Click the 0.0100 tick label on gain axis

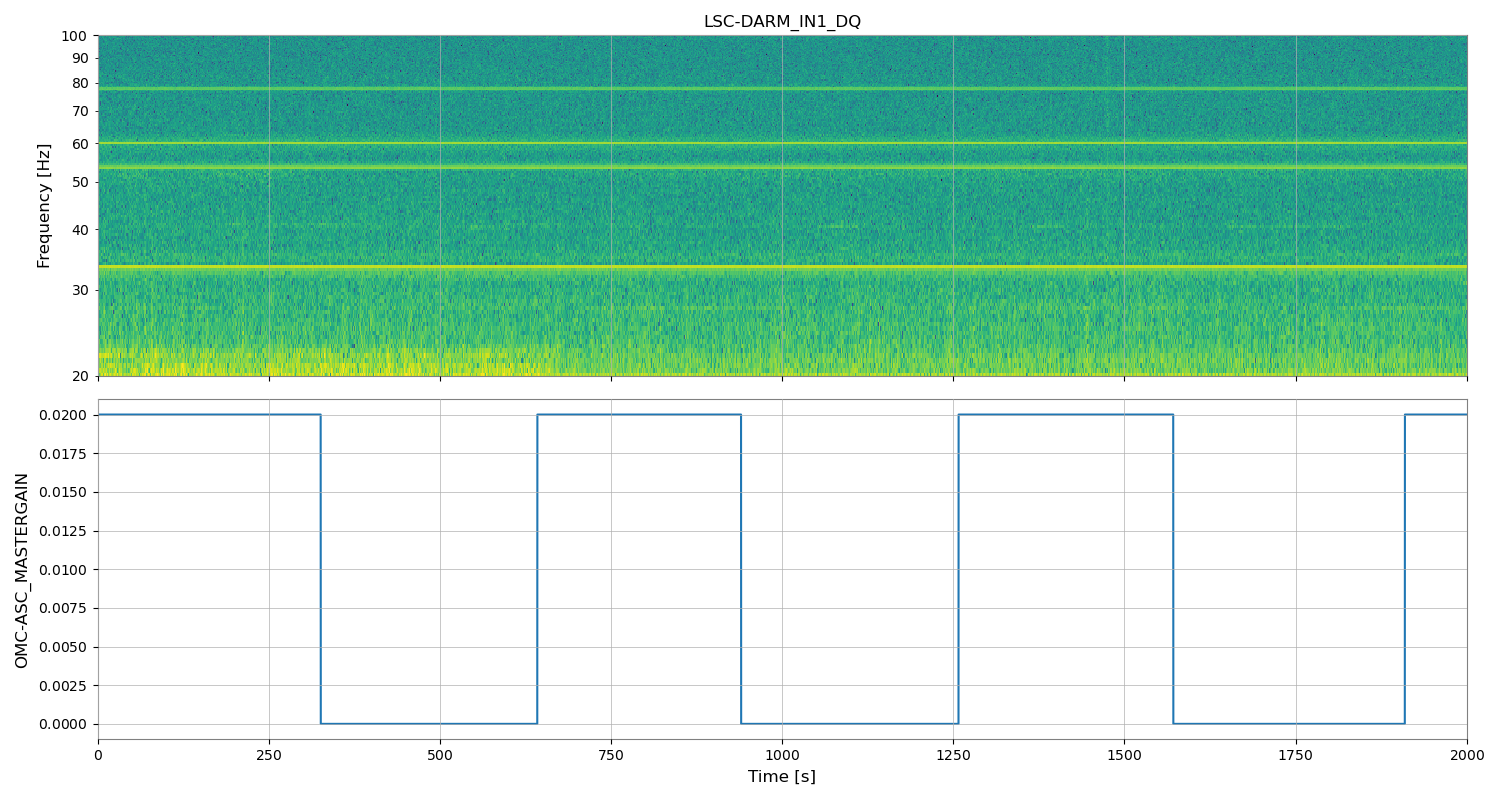tap(67, 570)
